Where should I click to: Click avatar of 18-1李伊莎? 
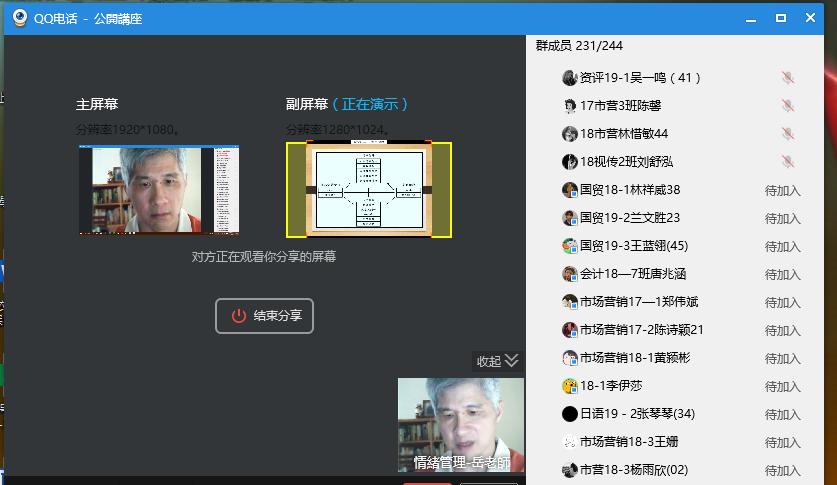coord(569,386)
